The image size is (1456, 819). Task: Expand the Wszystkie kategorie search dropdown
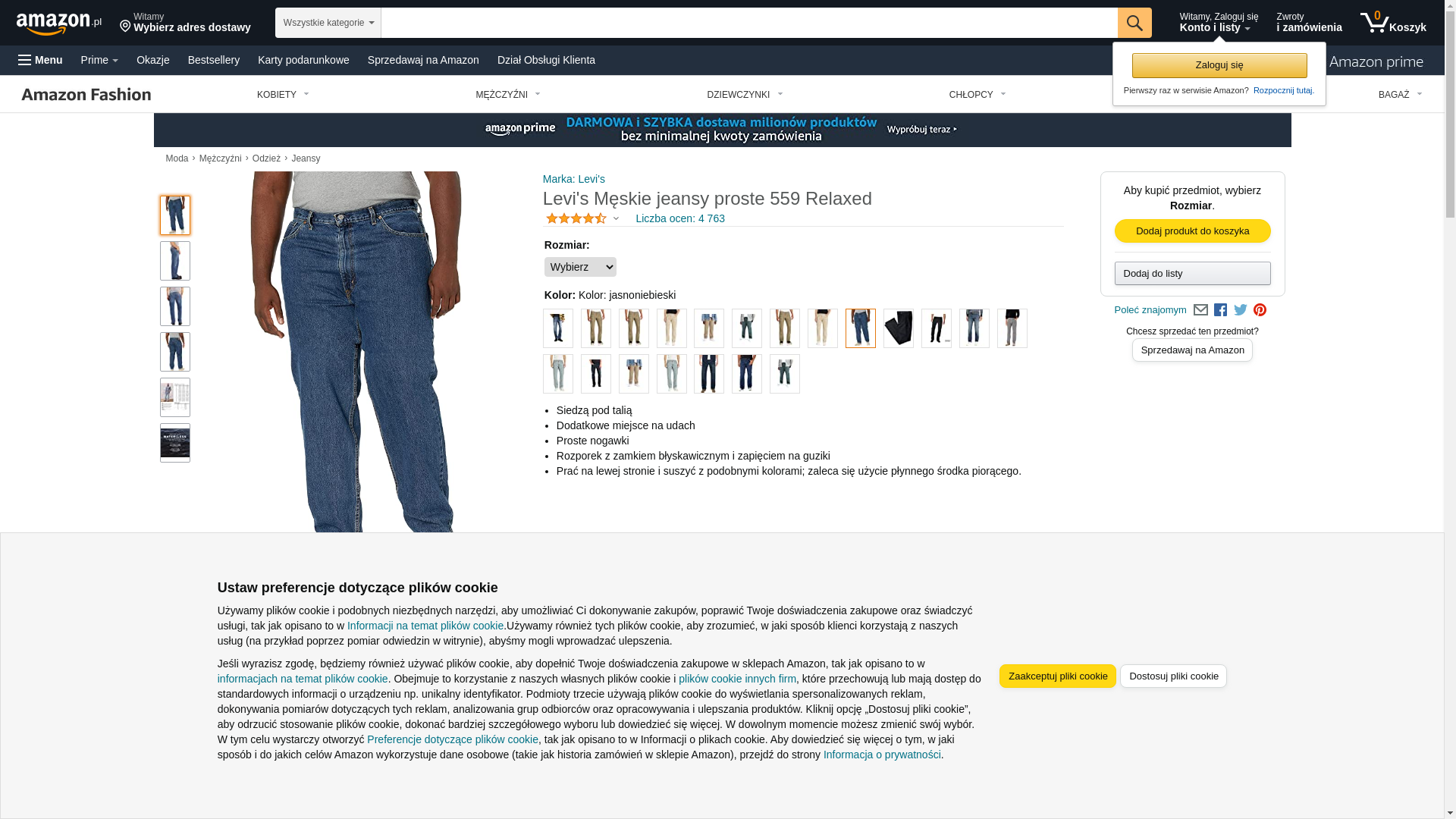(x=328, y=23)
